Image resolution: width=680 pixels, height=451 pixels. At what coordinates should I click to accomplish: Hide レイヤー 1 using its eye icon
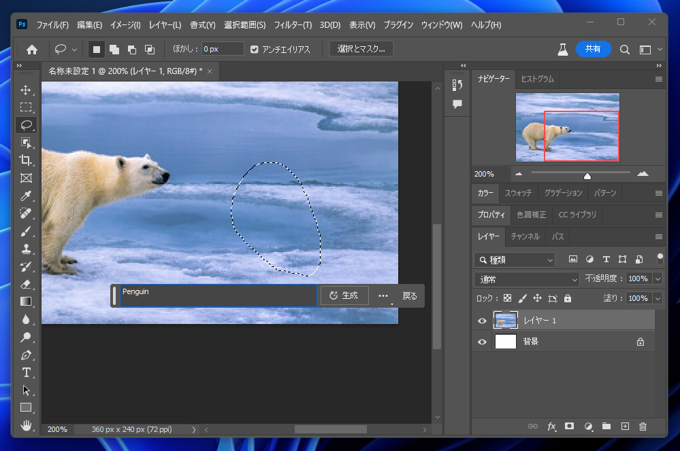482,321
